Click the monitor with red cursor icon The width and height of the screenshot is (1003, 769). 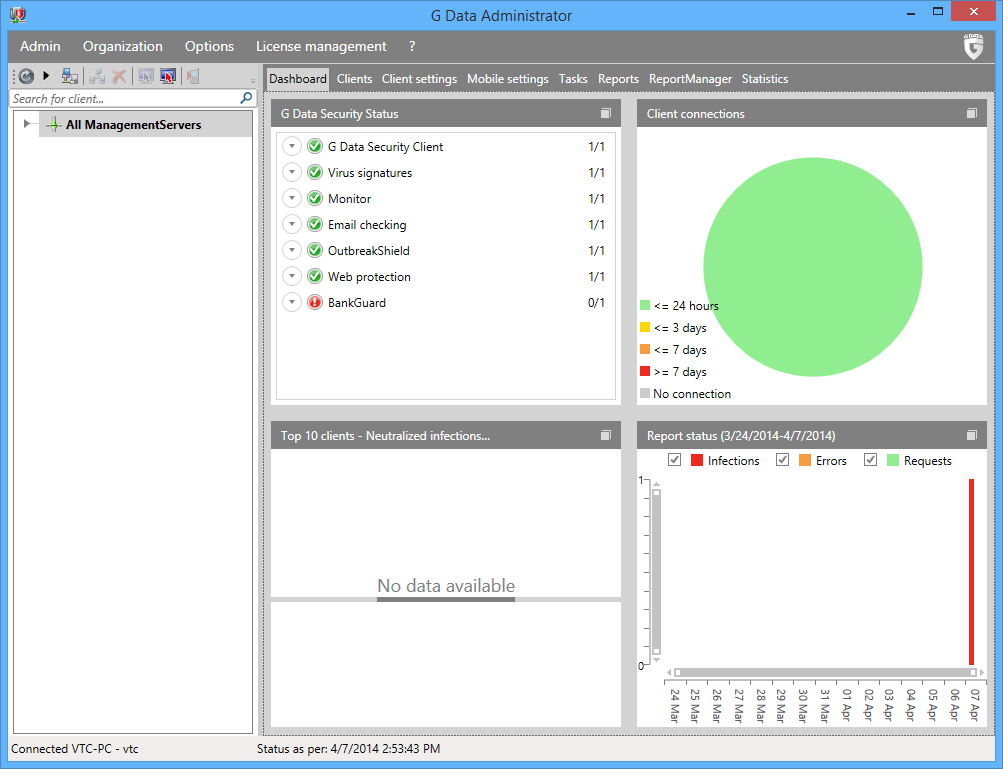(168, 76)
